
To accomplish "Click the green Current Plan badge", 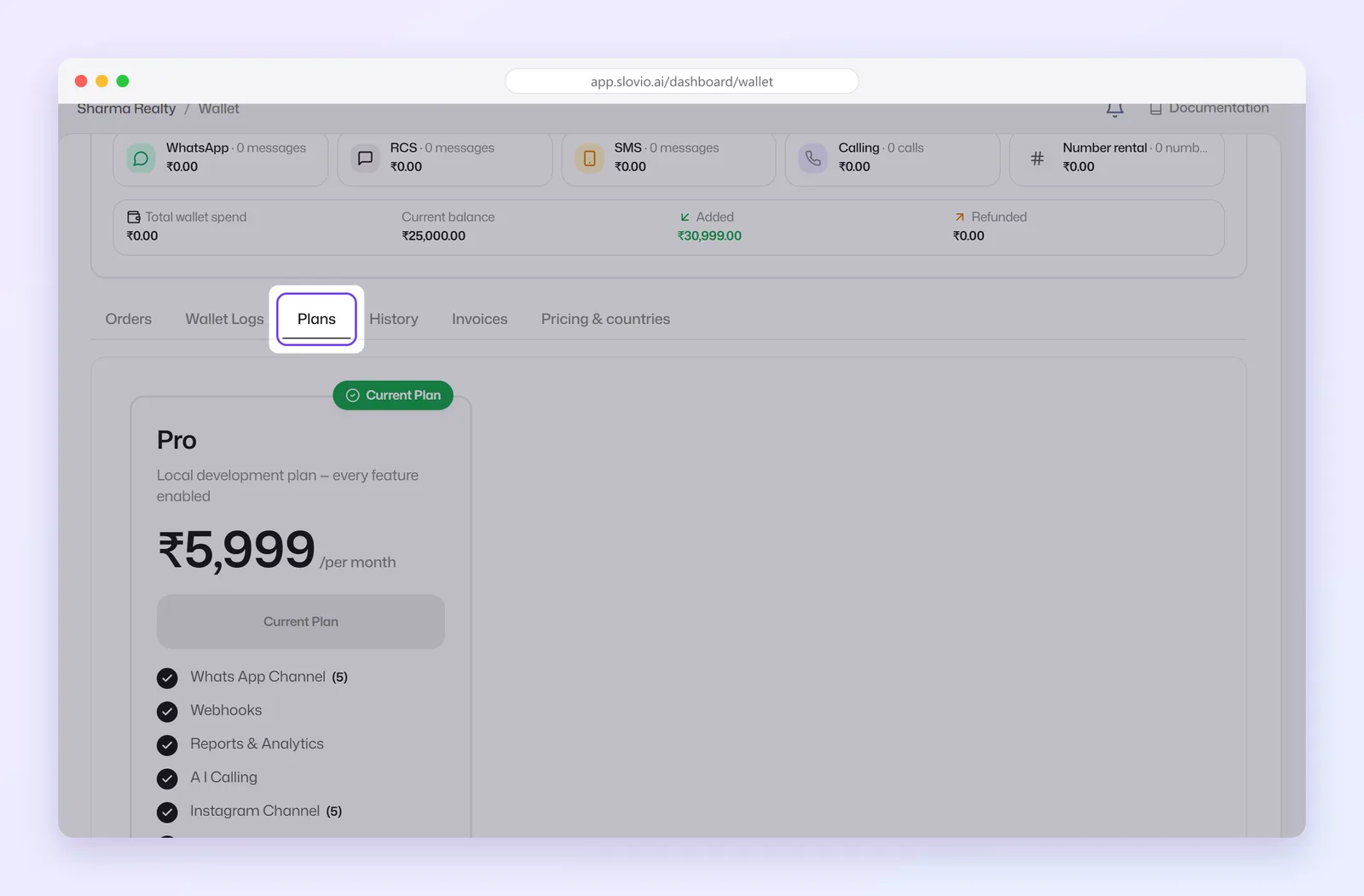I will click(393, 395).
